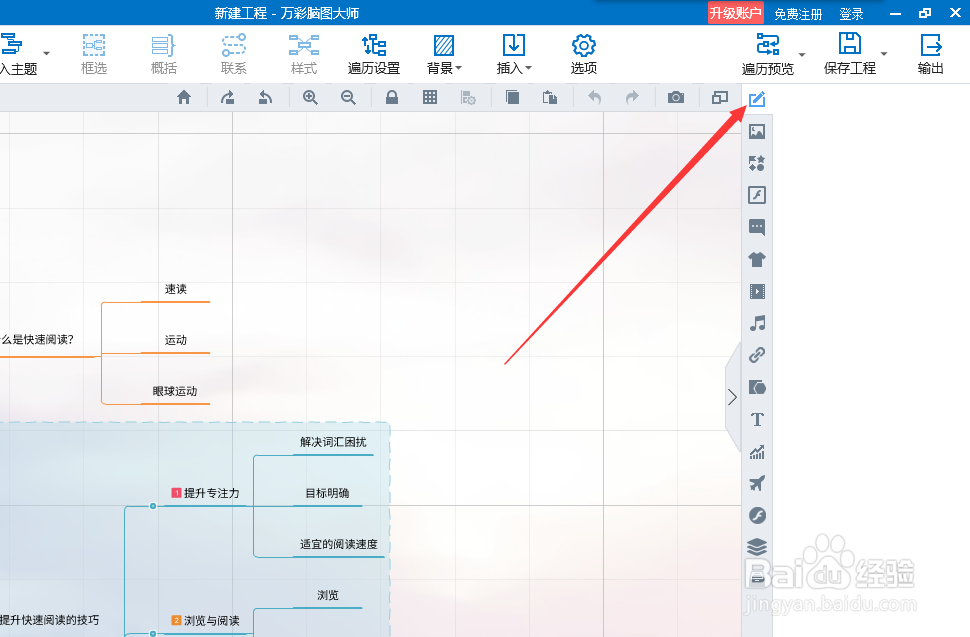Click 免费注册 free register link
Screen dimensions: 970x637
click(798, 14)
